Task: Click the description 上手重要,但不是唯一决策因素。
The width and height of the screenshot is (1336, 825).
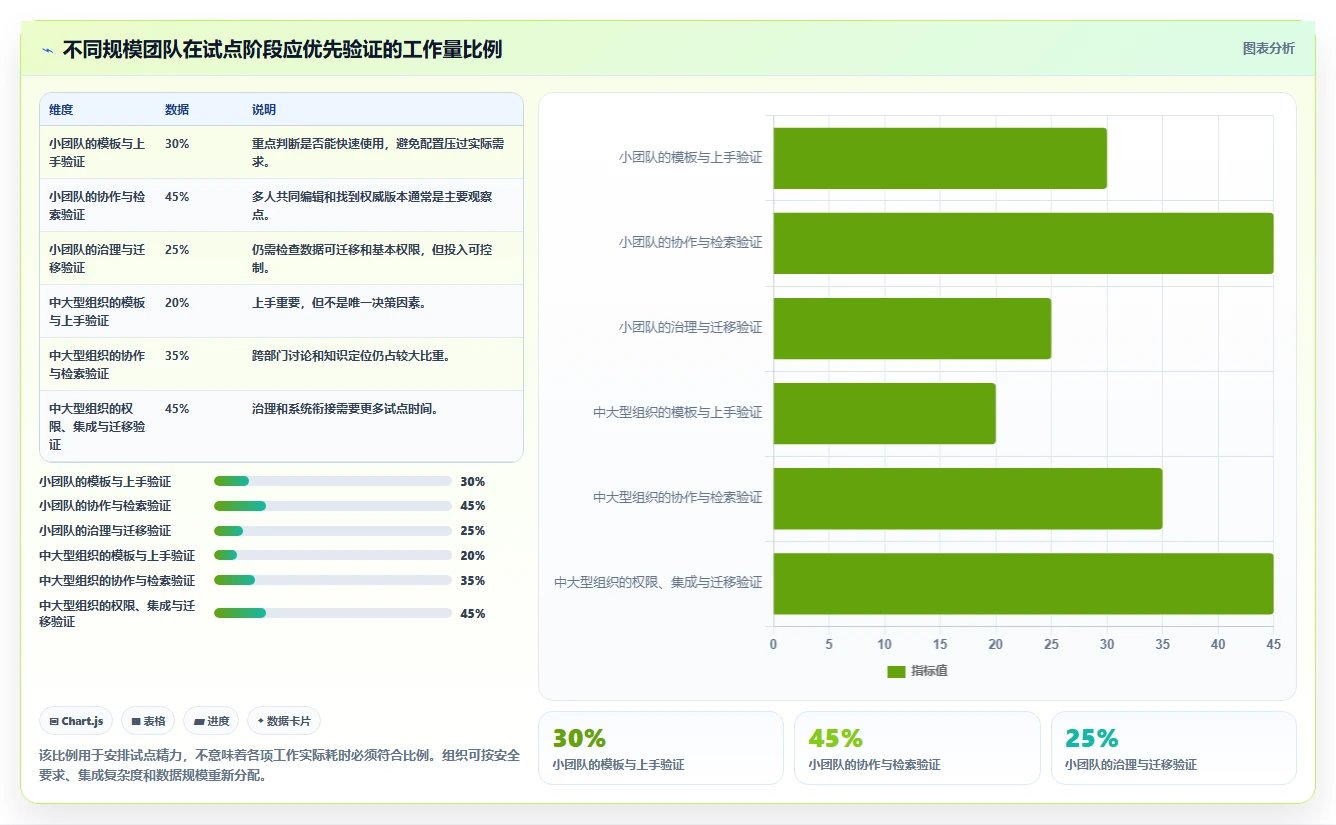Action: (x=339, y=303)
